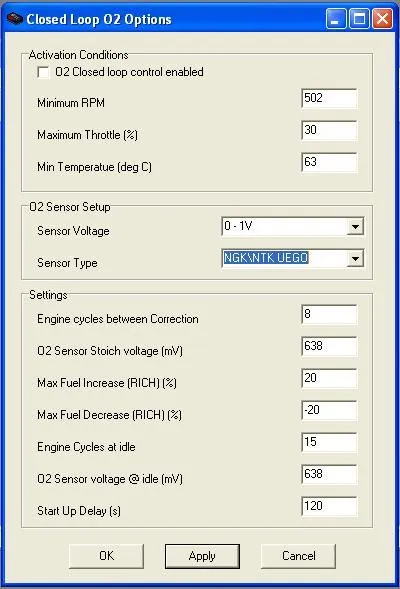Click the Engine Cycles at idle field
The width and height of the screenshot is (400, 589).
(x=329, y=442)
